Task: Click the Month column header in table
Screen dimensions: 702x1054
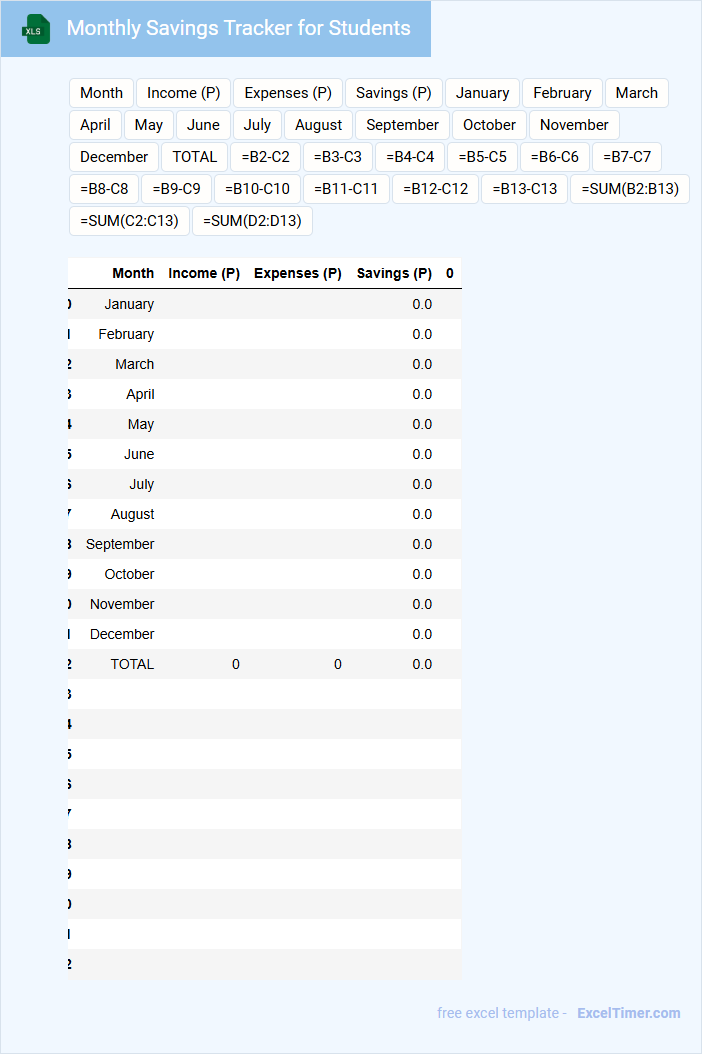Action: 133,273
